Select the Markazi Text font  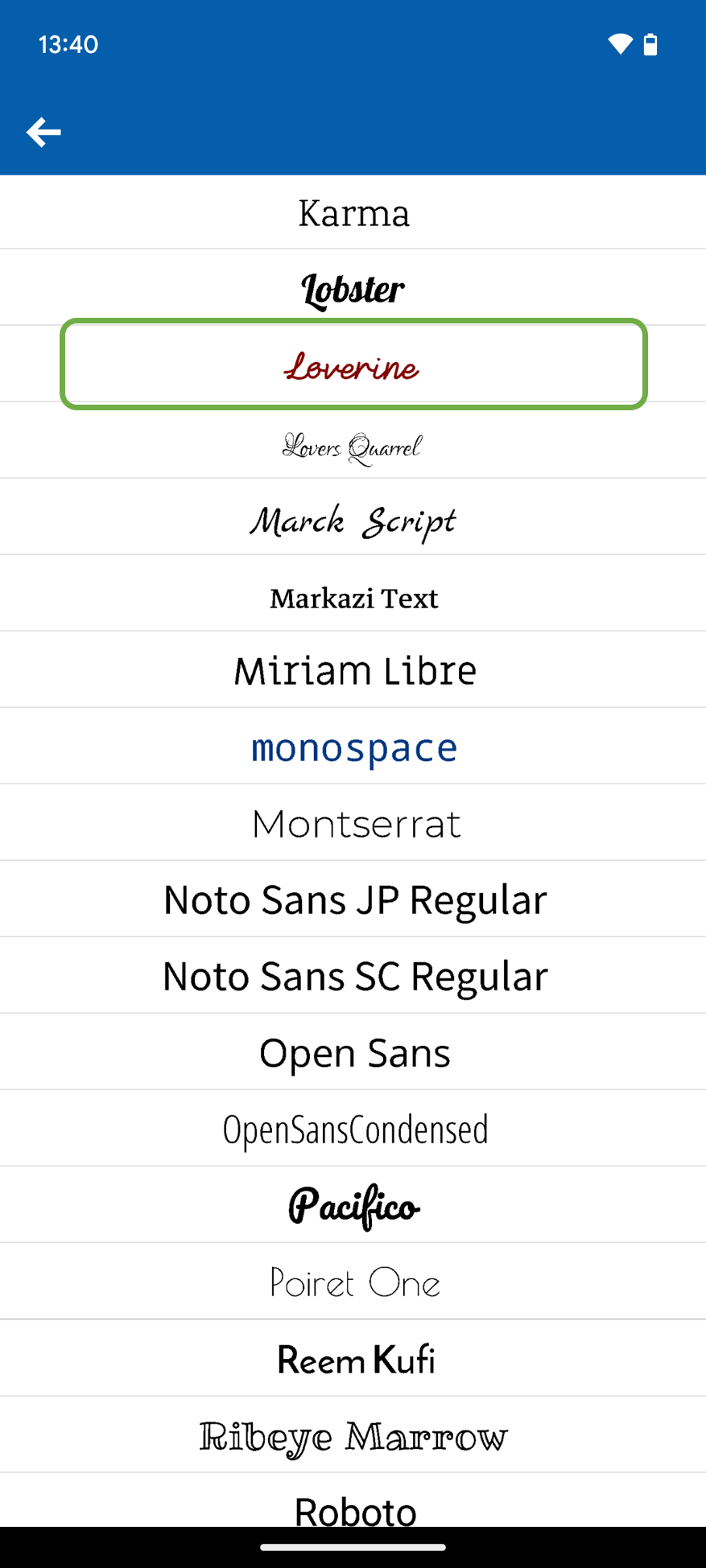coord(353,598)
